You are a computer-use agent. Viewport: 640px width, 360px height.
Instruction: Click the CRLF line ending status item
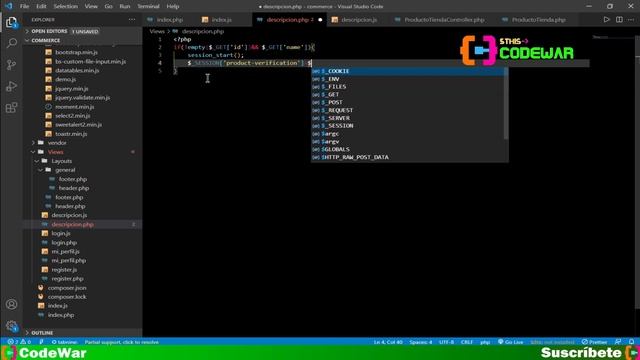point(467,342)
